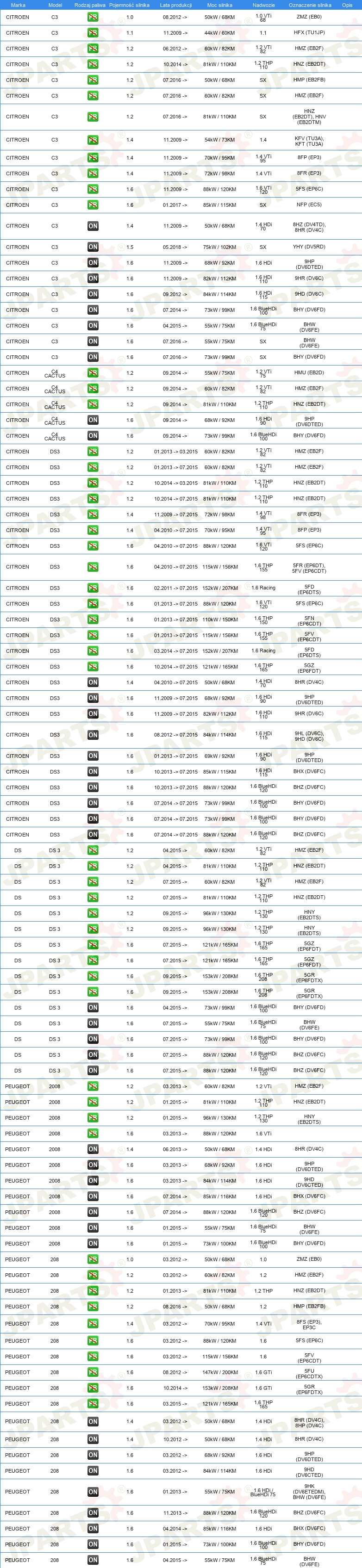Select the 69kW / 92KM power cell
Viewport: 362px width, 1568px height.
pyautogui.click(x=219, y=756)
